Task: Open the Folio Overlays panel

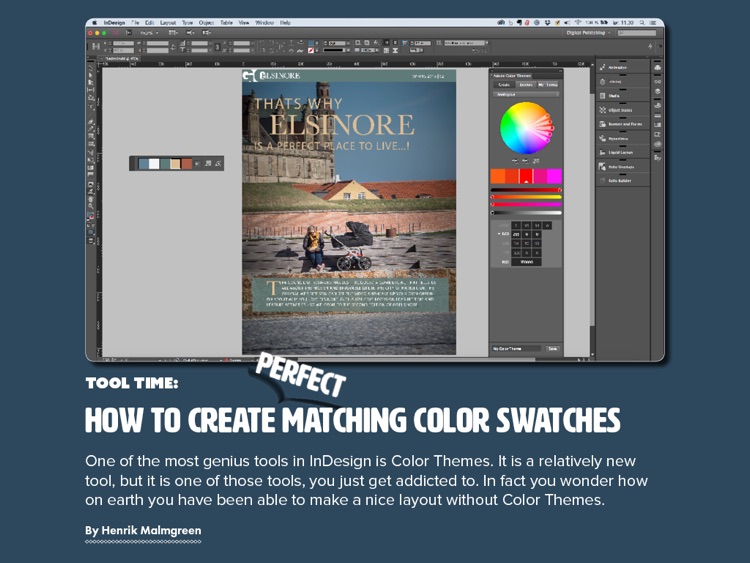Action: pyautogui.click(x=622, y=166)
